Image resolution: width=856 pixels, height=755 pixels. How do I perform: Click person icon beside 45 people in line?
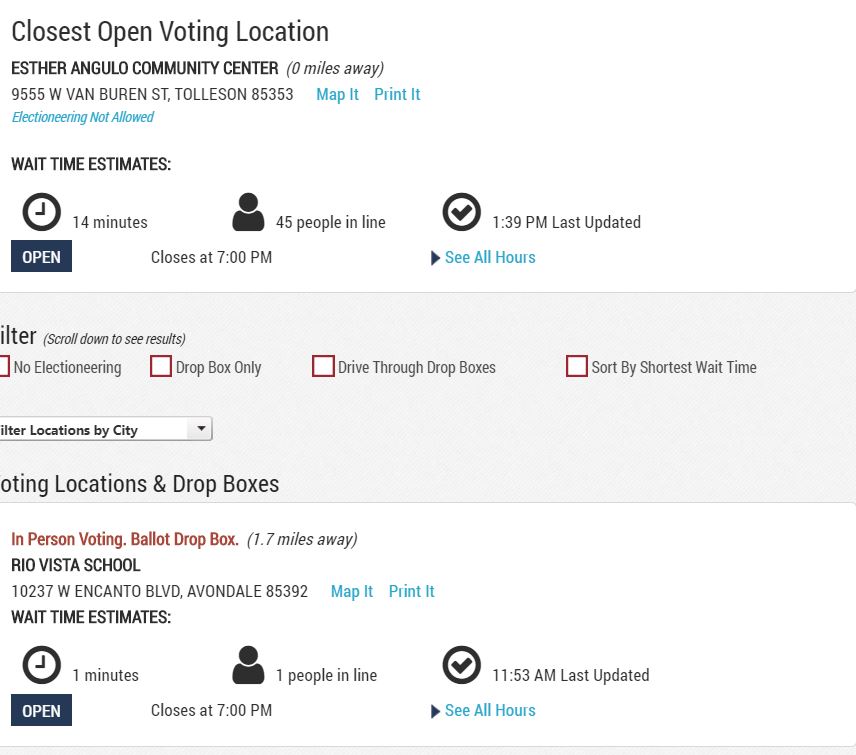click(248, 212)
